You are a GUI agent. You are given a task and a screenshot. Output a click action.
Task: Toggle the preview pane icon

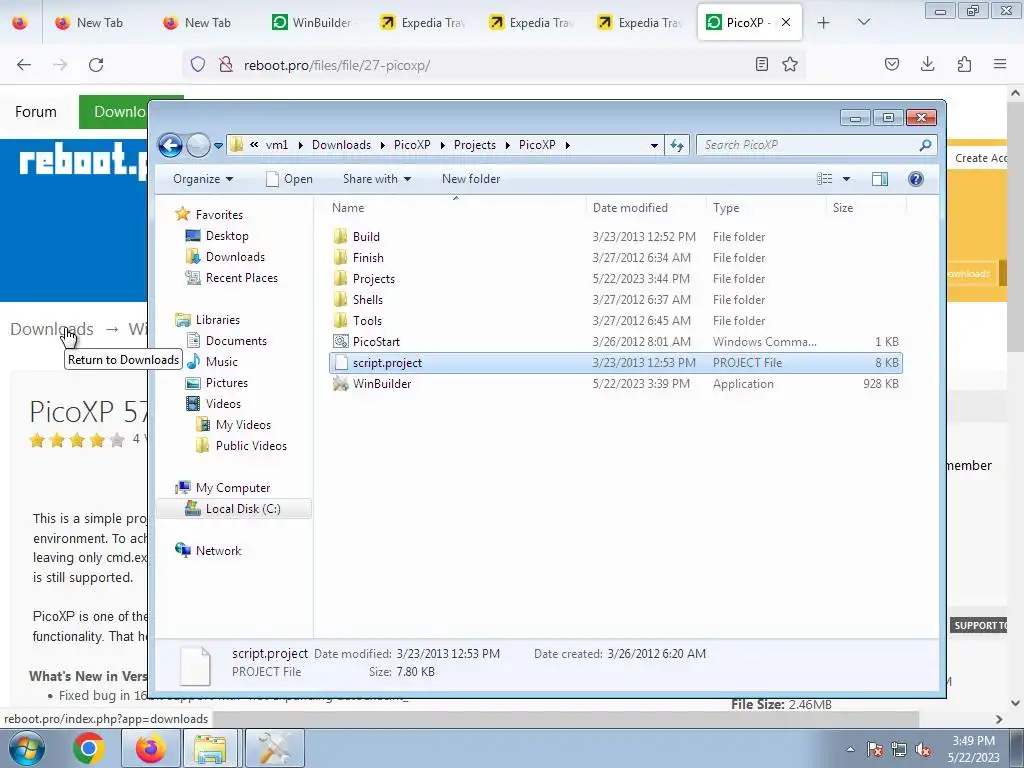[x=880, y=179]
